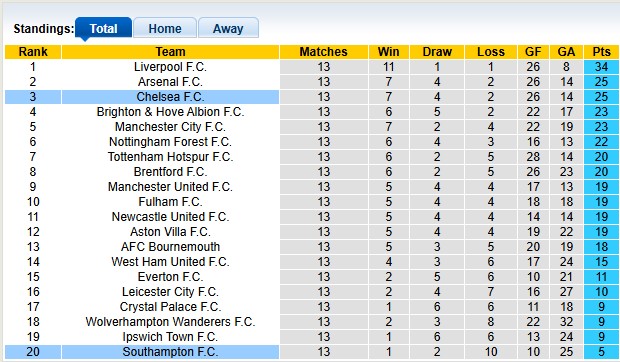This screenshot has height=362, width=620.
Task: Click the Matches column header
Action: tap(323, 52)
